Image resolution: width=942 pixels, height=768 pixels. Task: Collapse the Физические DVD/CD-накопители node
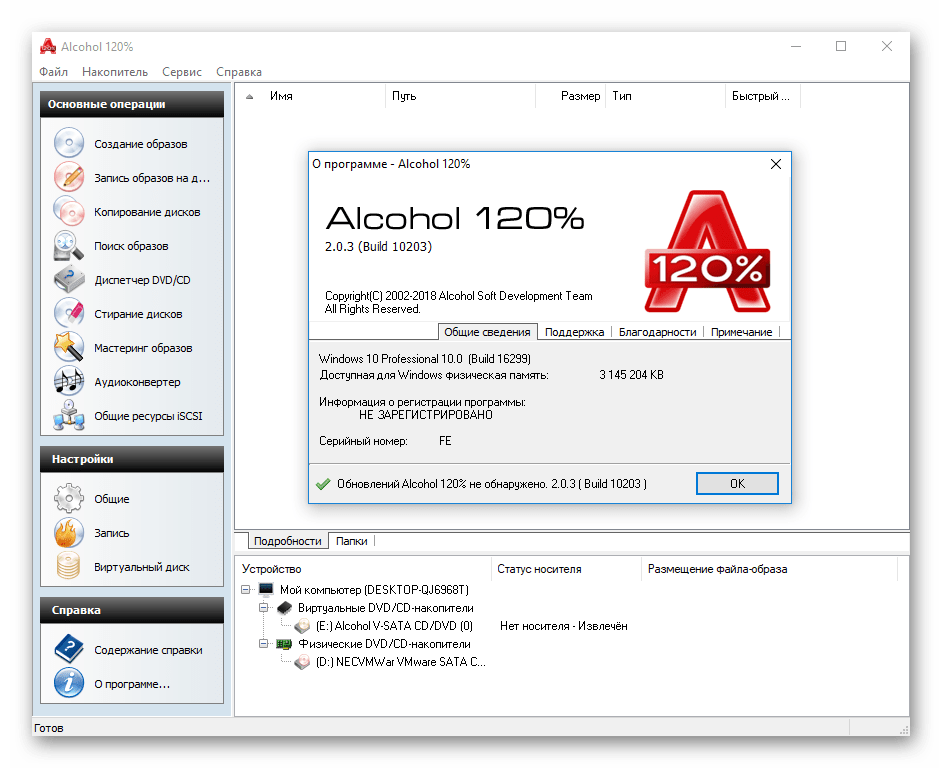click(264, 644)
